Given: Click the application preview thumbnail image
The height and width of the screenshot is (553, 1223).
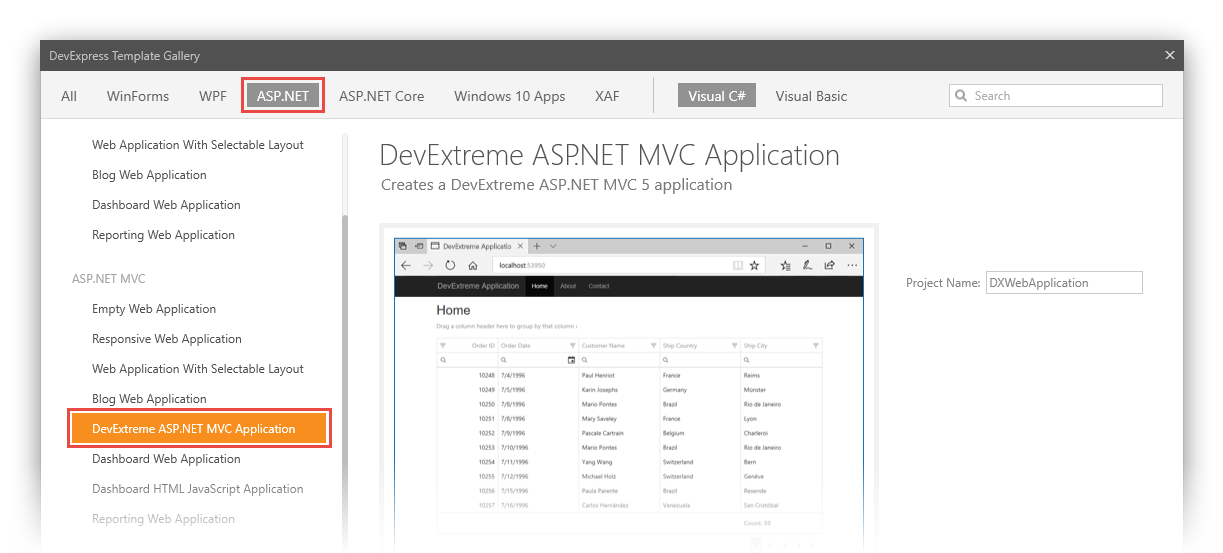Looking at the screenshot, I should pos(628,400).
